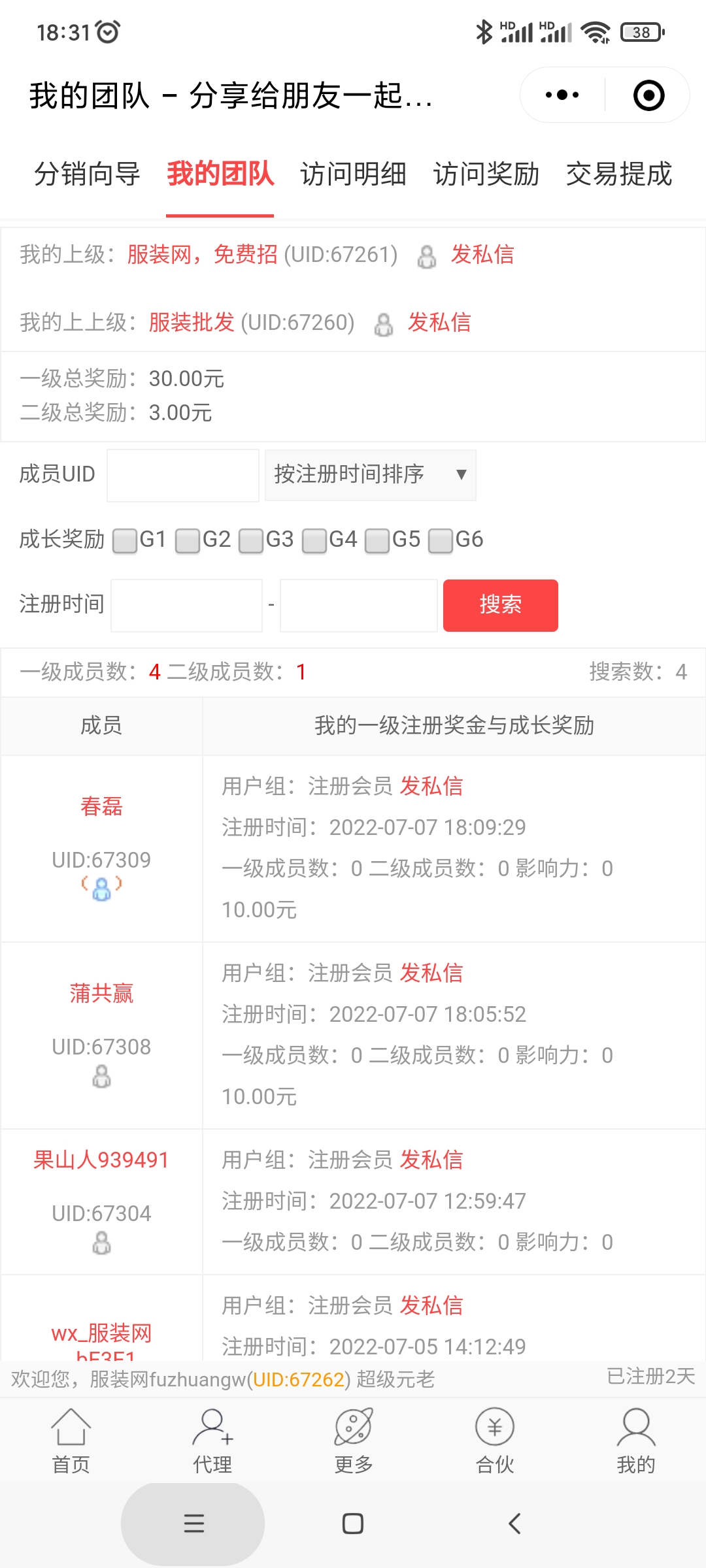
Task: Open the mini-program three-dots menu
Action: 562,95
